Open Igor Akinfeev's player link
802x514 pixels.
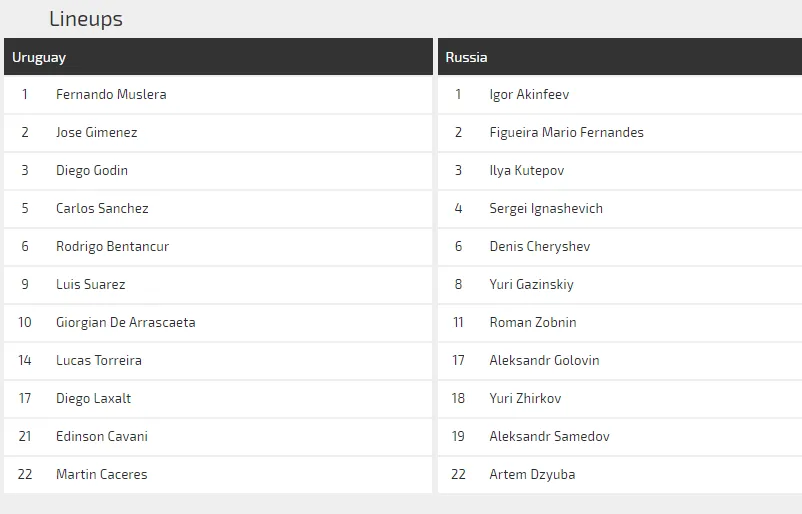coord(529,94)
